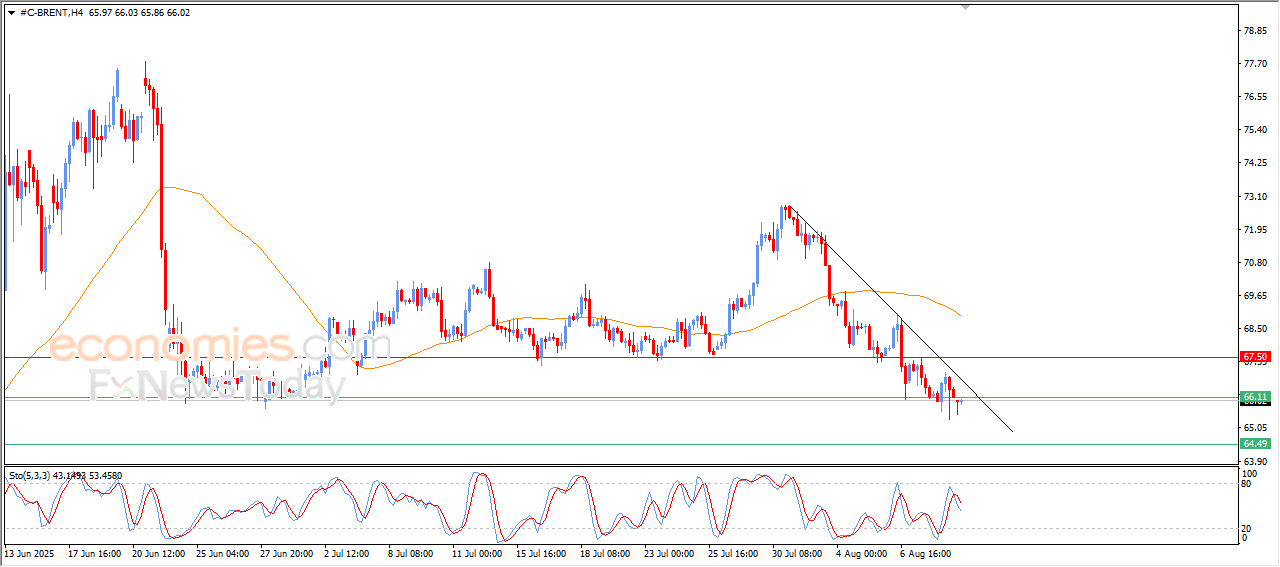
Task: Click the black descending trendline
Action: click(900, 319)
